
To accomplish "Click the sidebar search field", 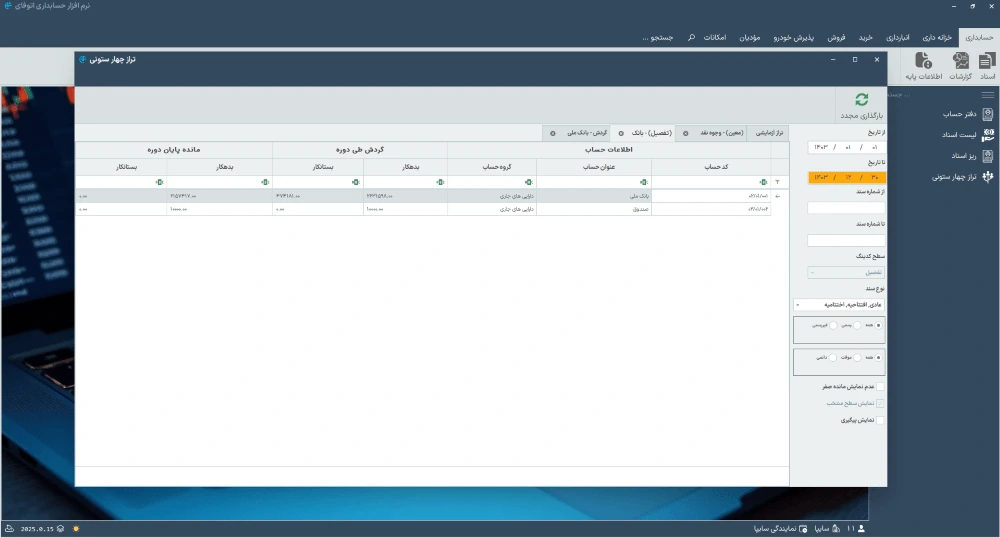I will tap(900, 95).
